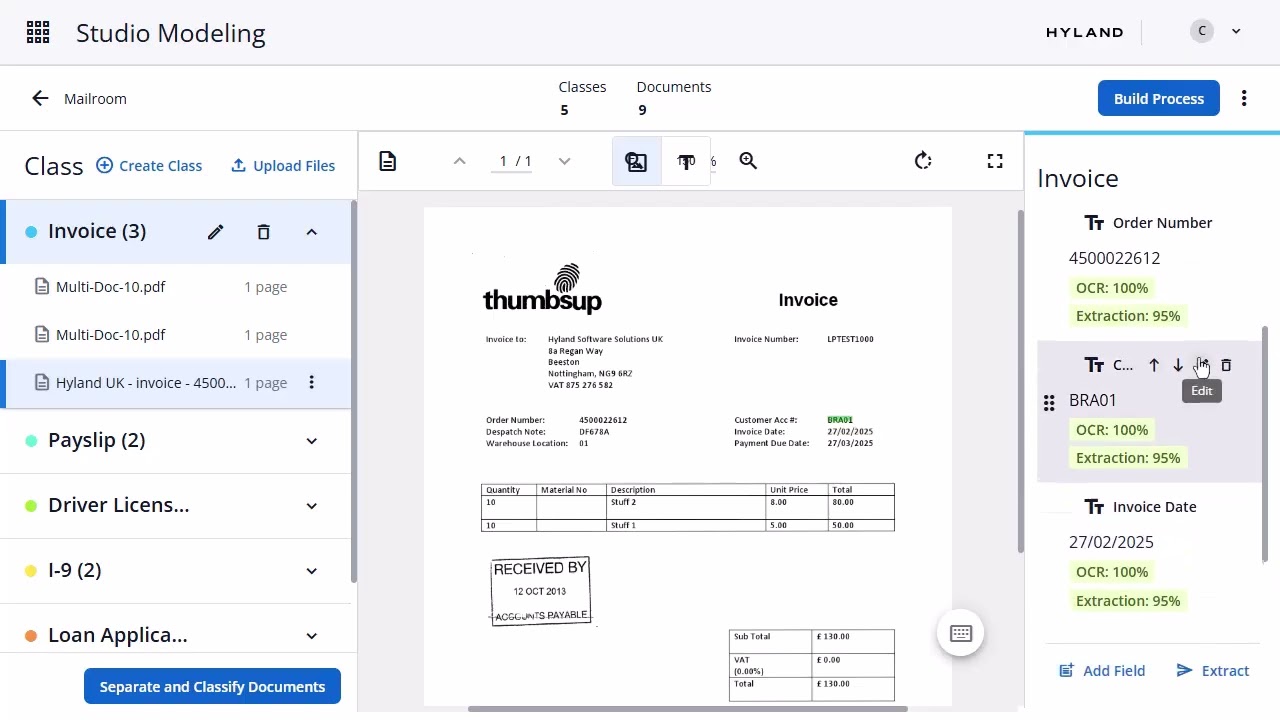Viewport: 1280px width, 720px height.
Task: Click the Order Number value 4500022612
Action: [x=1114, y=258]
